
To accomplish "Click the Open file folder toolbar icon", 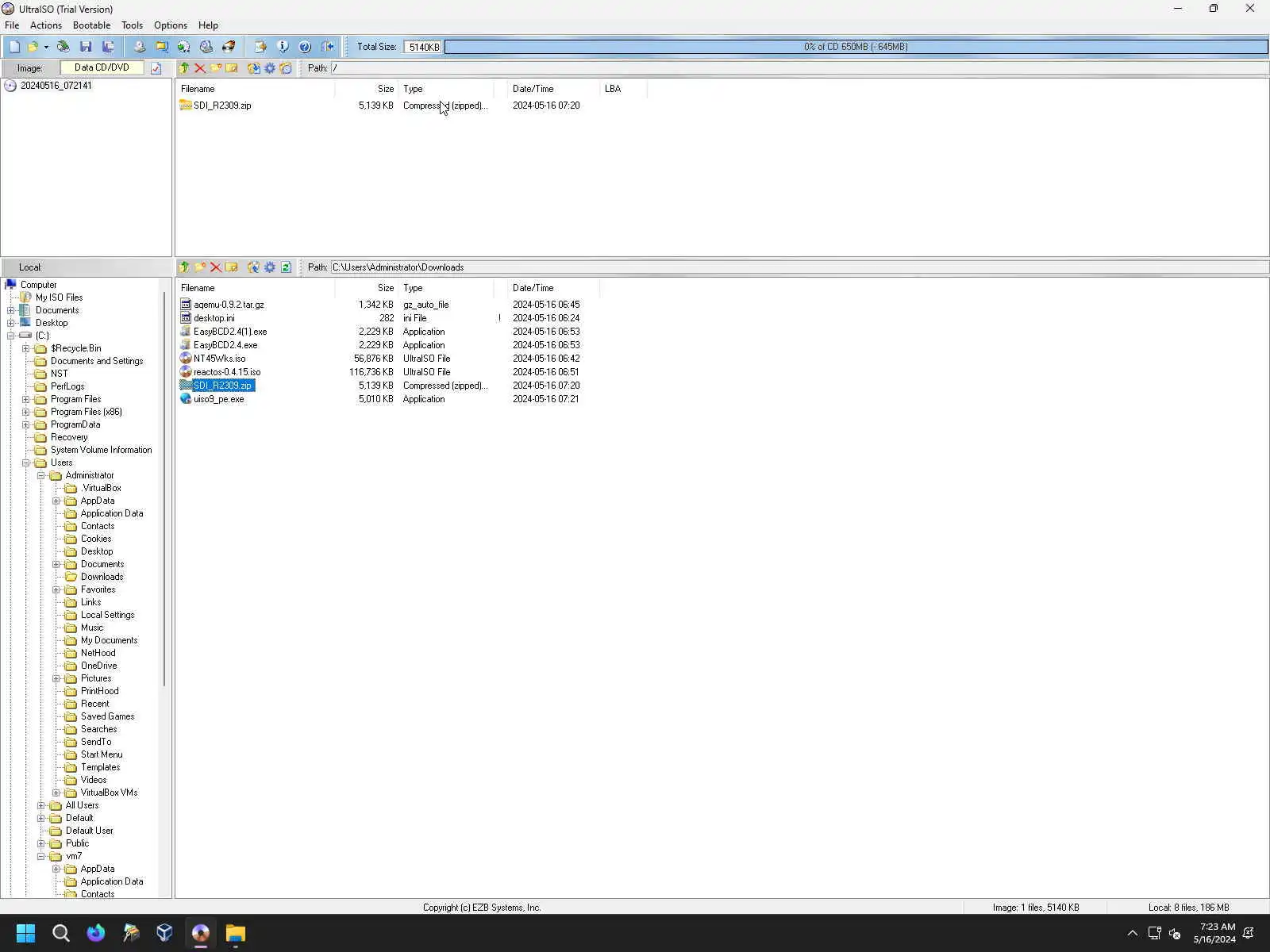I will 33,47.
